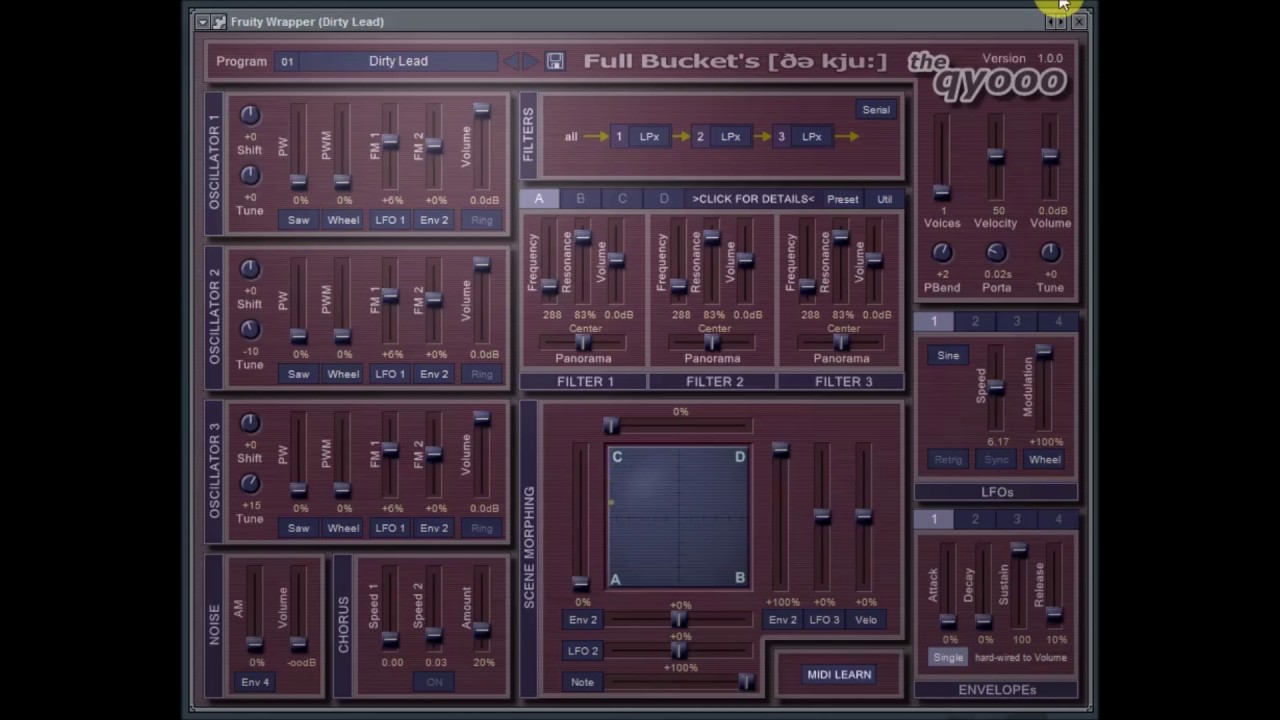Select Envelope tab 3

[1017, 519]
